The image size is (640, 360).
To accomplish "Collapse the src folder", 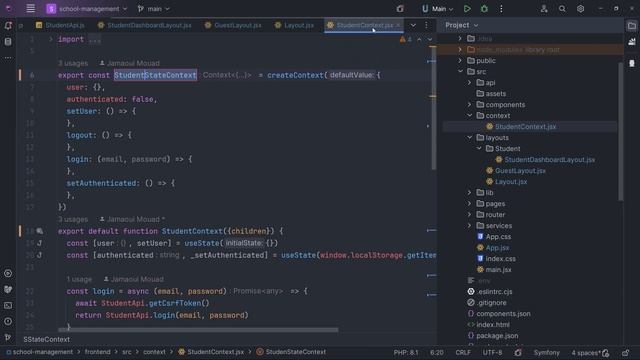I will (460, 71).
